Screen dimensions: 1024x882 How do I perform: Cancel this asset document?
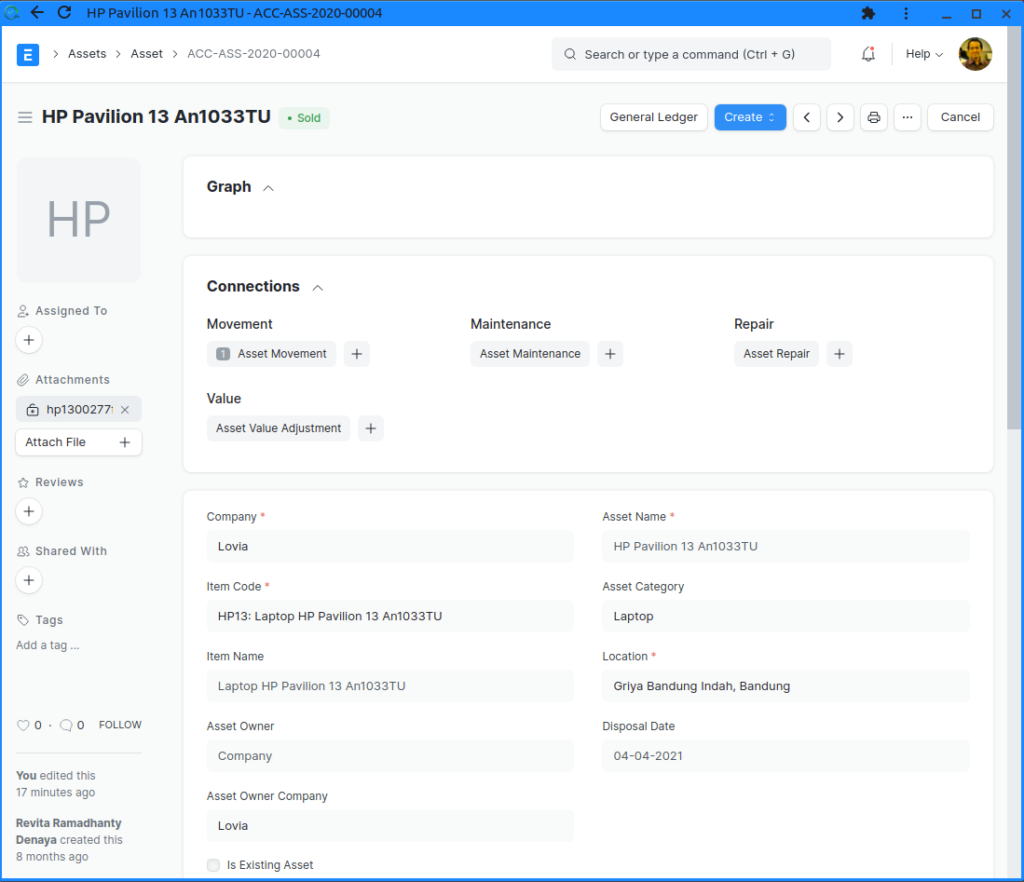tap(959, 118)
